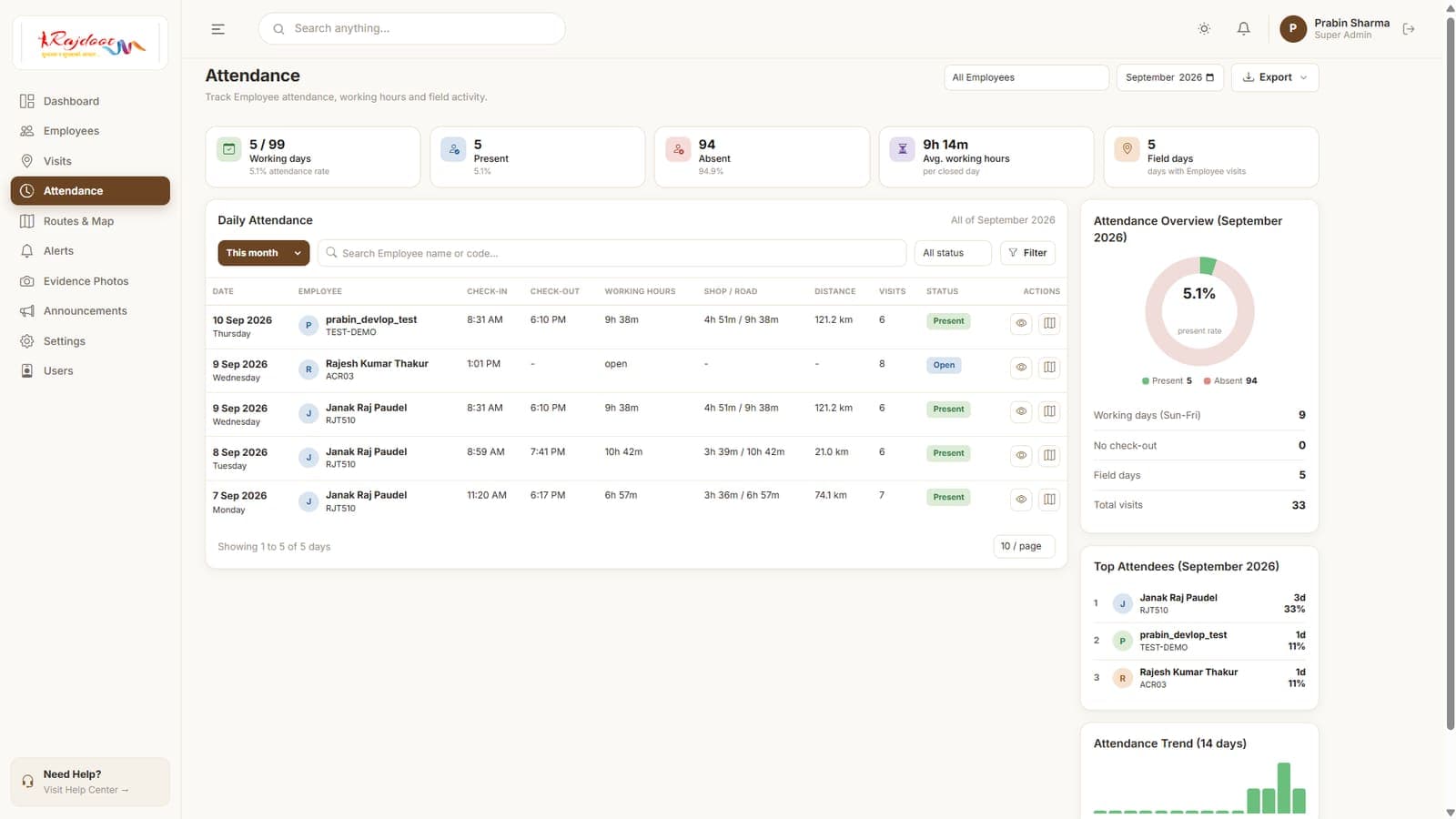Open route map icon for Rajesh Kumar Thakur row
Image resolution: width=1456 pixels, height=819 pixels.
(1049, 367)
